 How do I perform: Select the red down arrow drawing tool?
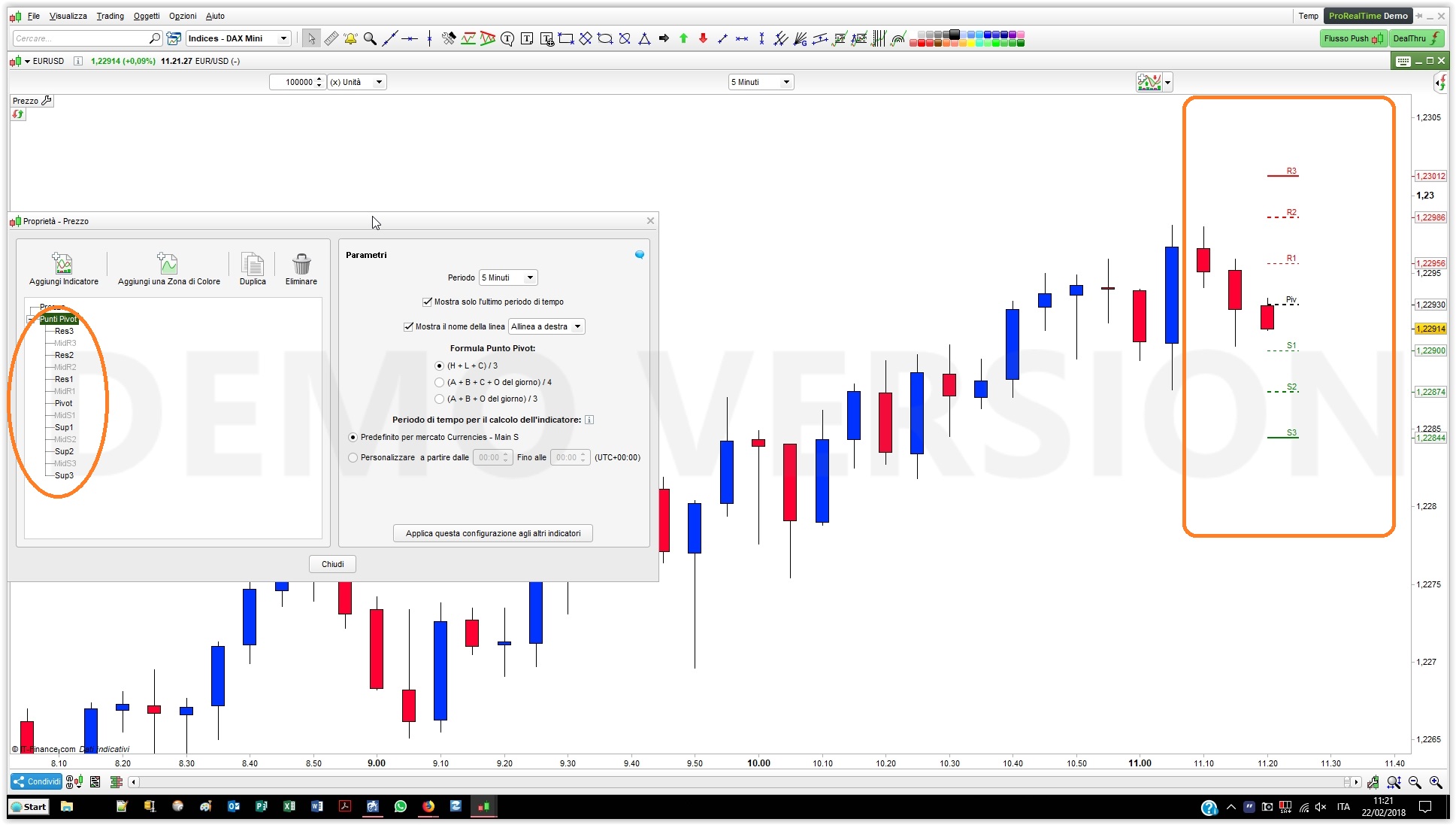click(x=703, y=38)
